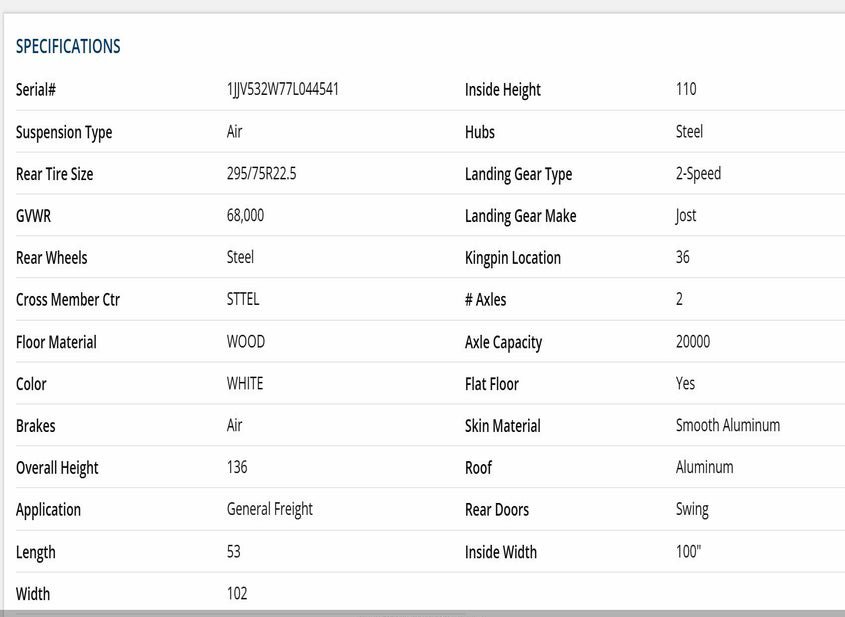Select the Landing Gear Make value Jost
This screenshot has width=845, height=617.
tap(686, 215)
